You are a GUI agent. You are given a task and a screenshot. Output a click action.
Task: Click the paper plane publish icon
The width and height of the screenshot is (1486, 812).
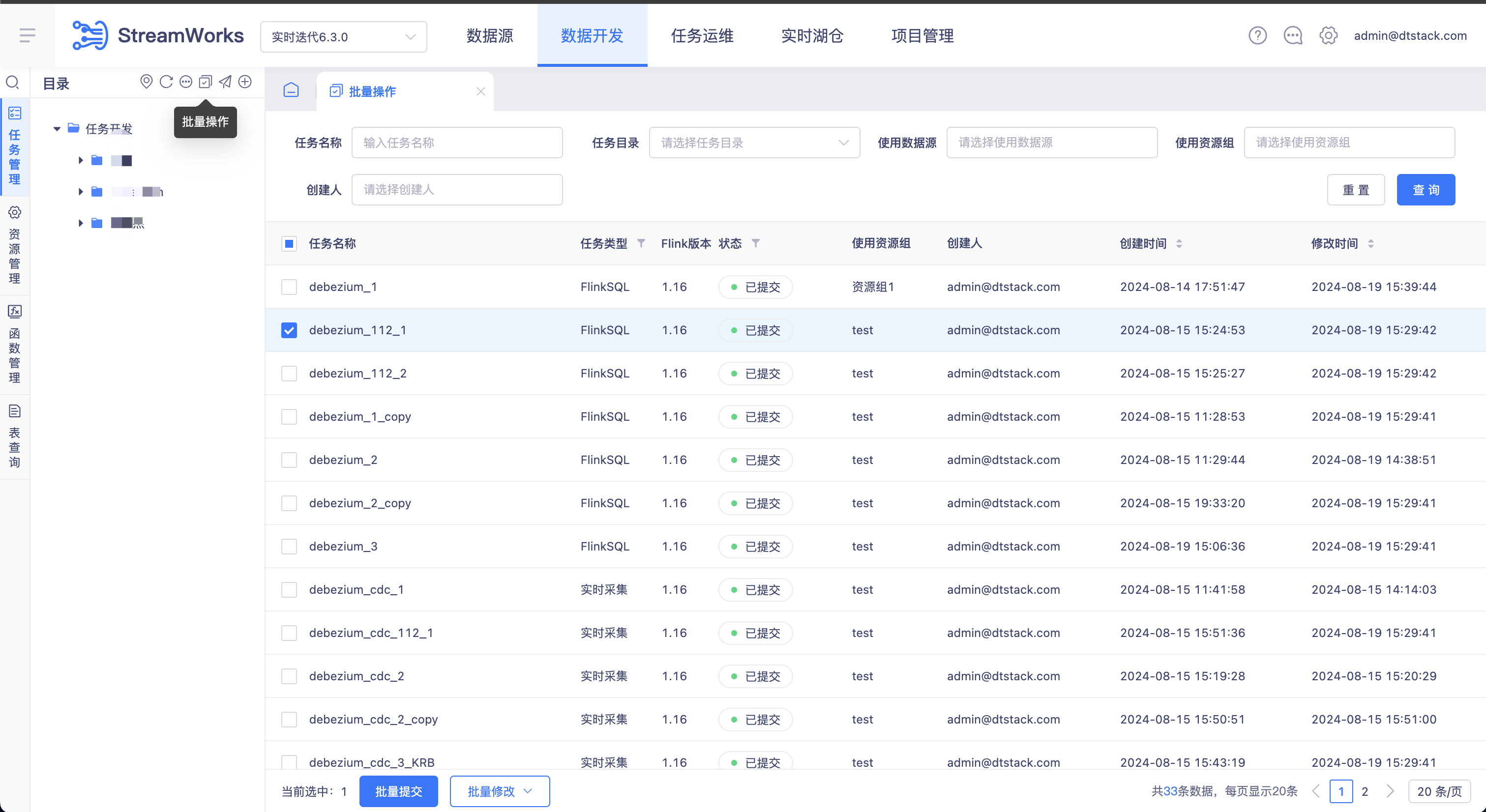(x=225, y=82)
